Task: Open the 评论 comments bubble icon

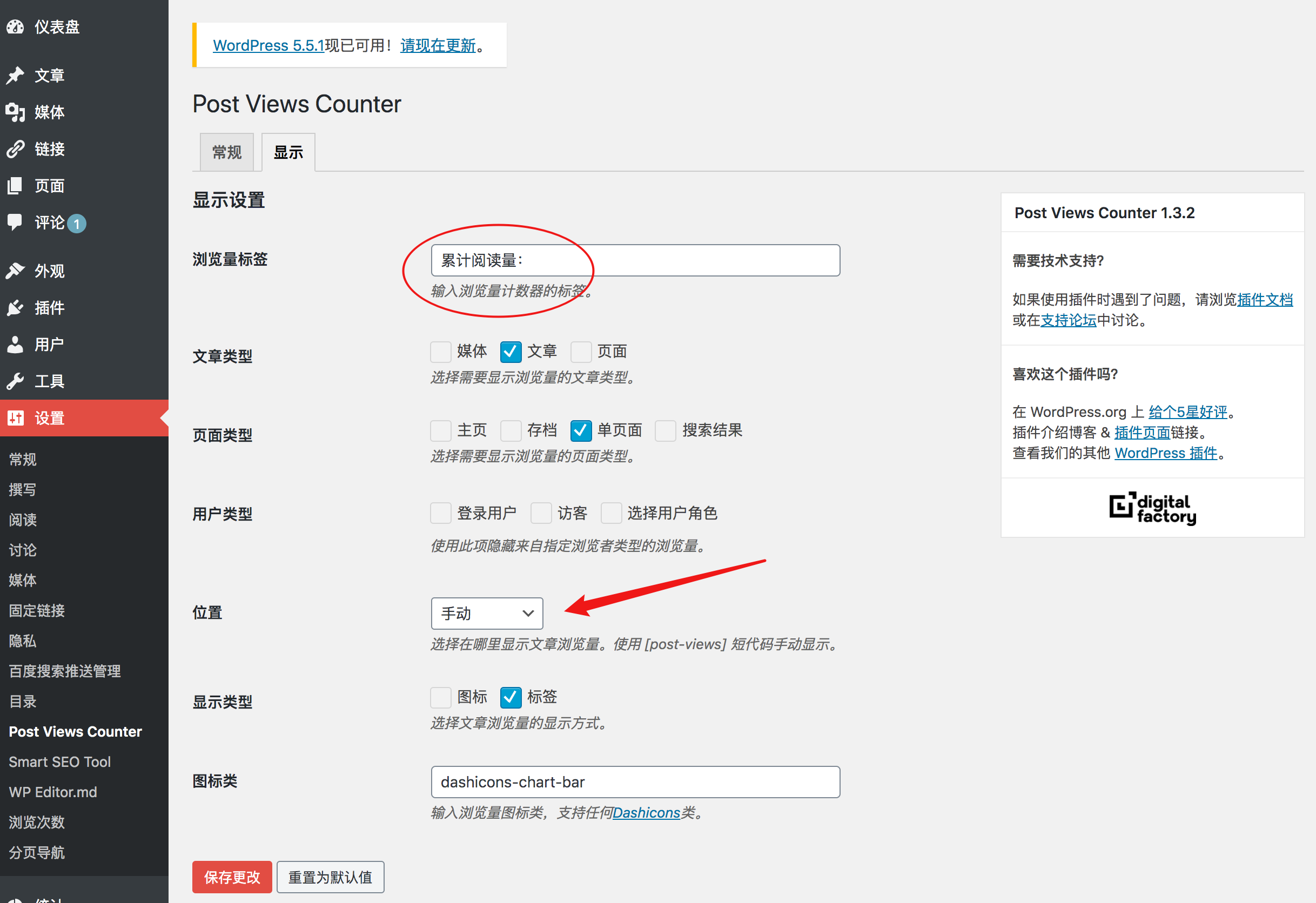Action: pos(15,223)
